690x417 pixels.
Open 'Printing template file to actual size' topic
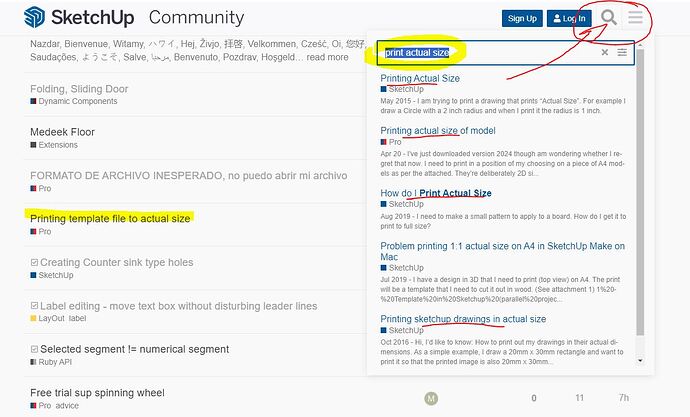(x=110, y=219)
